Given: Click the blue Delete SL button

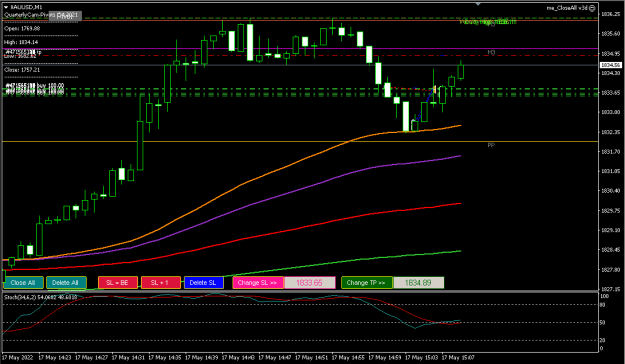Looking at the screenshot, I should click(x=204, y=283).
